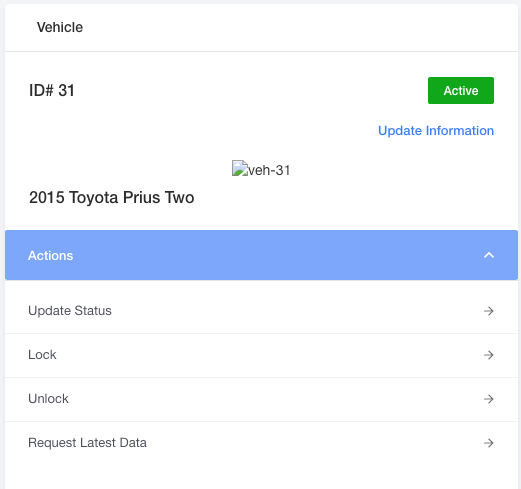Collapse Actions using the chevron-up icon
This screenshot has width=521, height=489.
489,255
